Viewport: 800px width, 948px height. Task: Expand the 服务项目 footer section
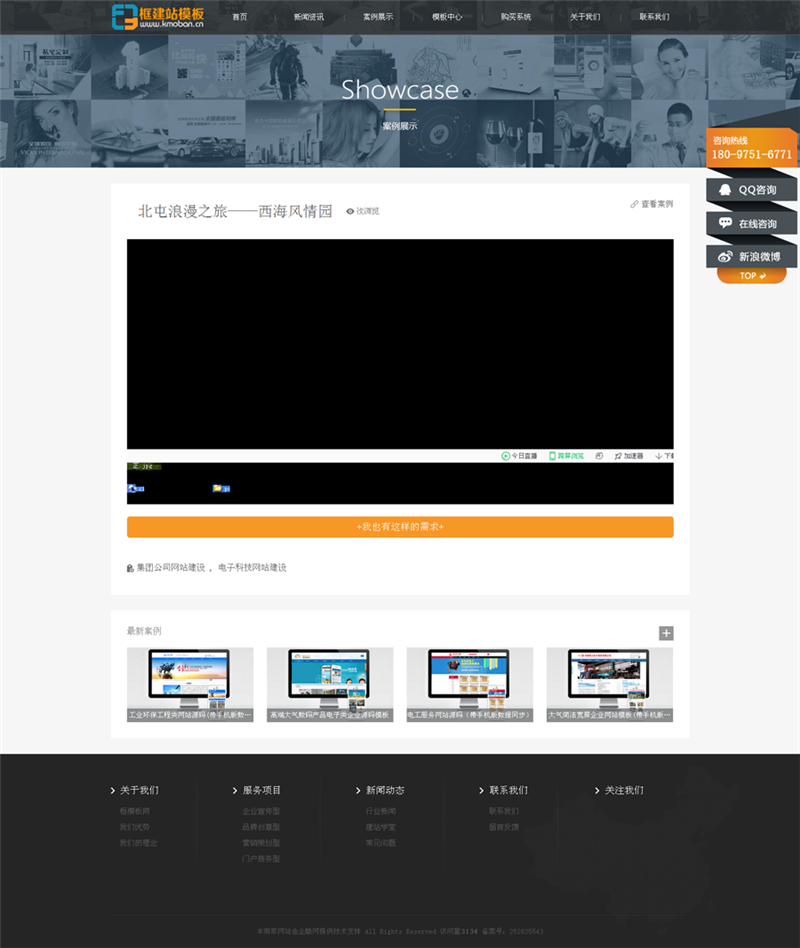pyautogui.click(x=261, y=790)
